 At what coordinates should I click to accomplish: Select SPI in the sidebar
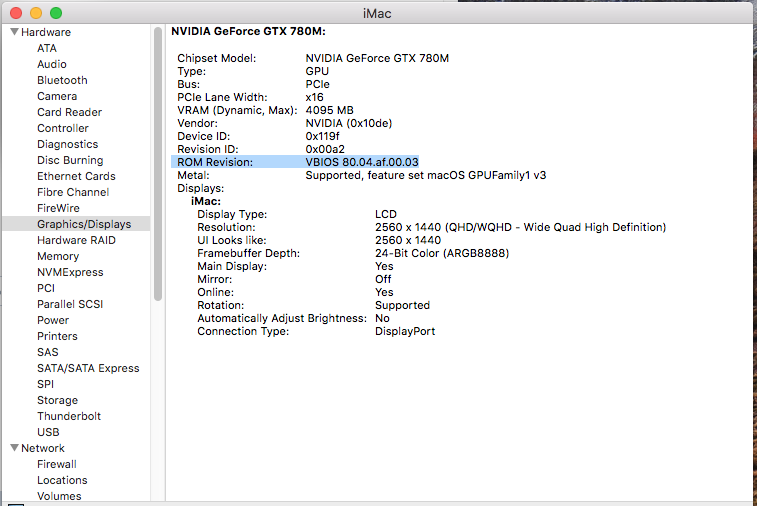click(x=45, y=384)
